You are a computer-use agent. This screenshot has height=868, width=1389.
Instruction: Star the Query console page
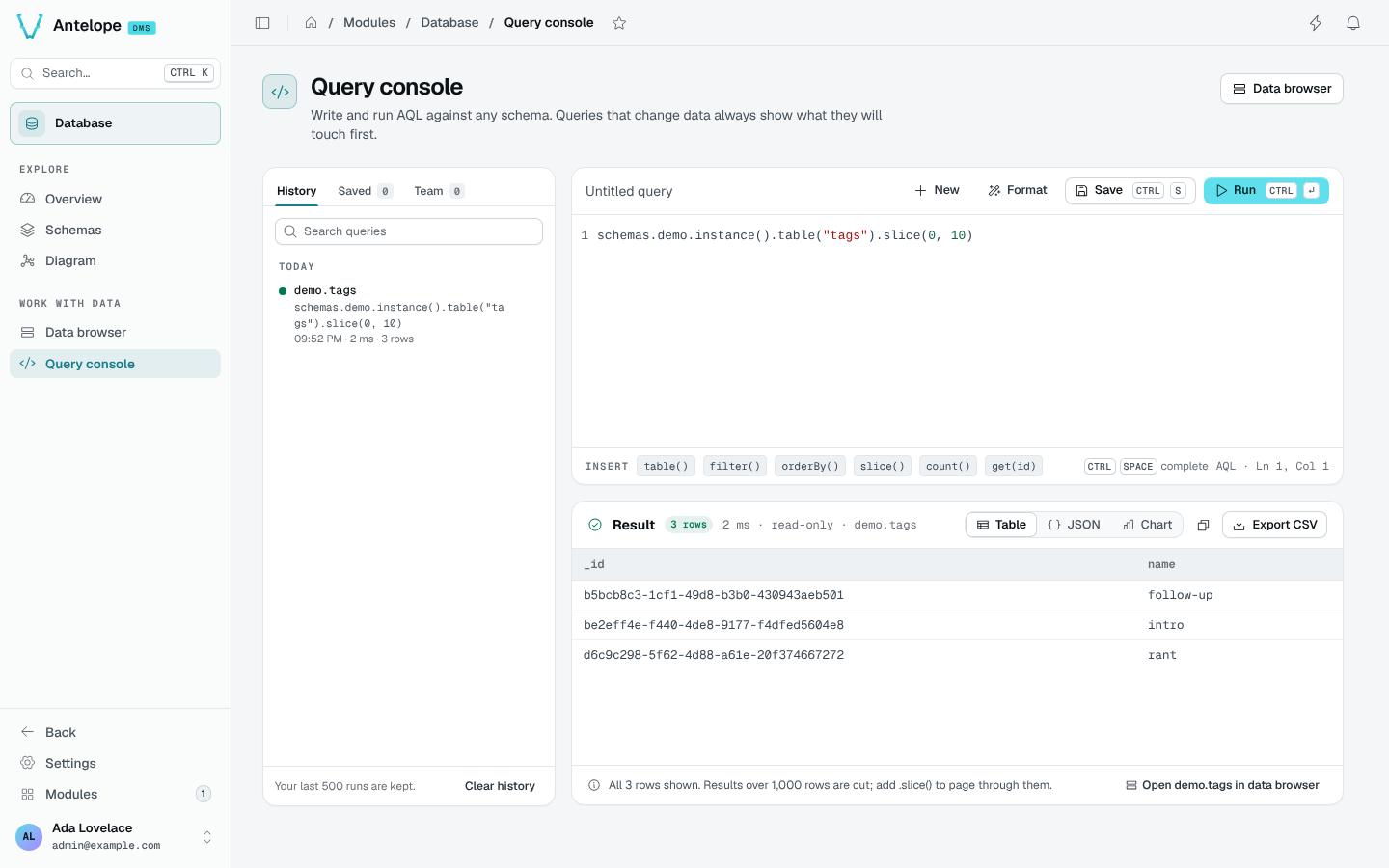pyautogui.click(x=619, y=23)
